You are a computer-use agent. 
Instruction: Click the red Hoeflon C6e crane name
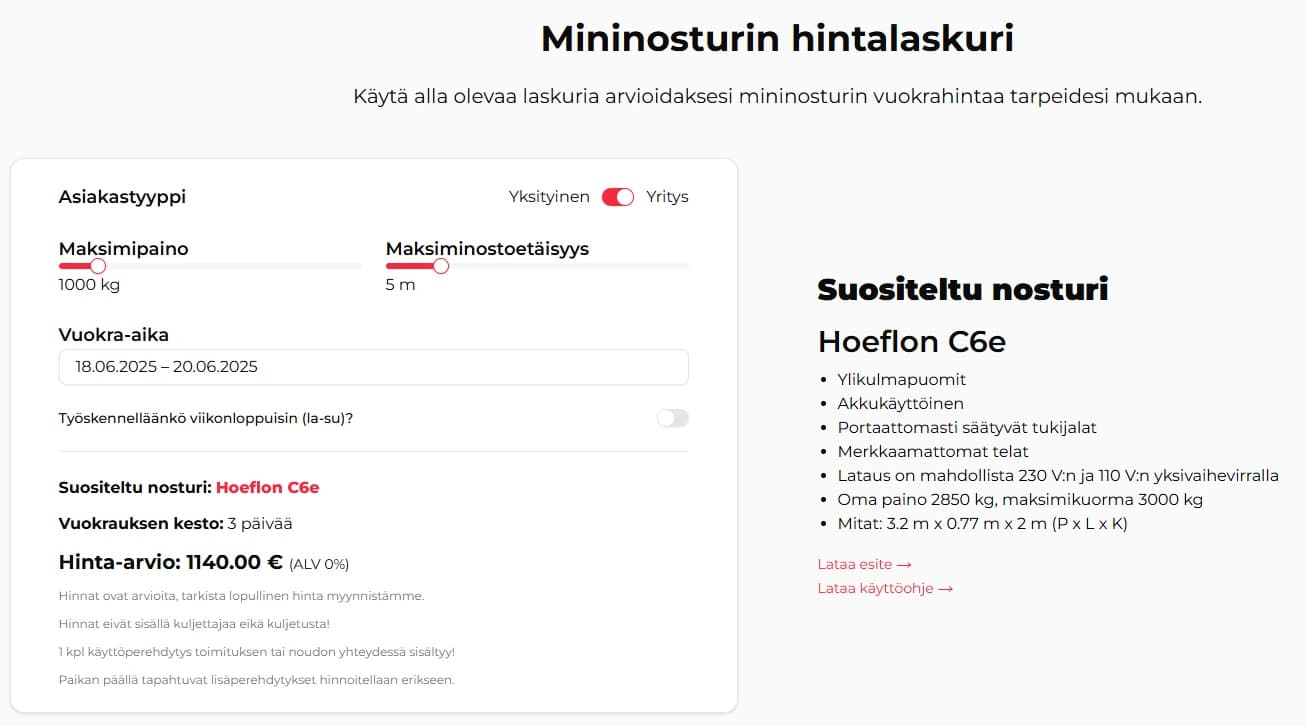click(x=268, y=488)
